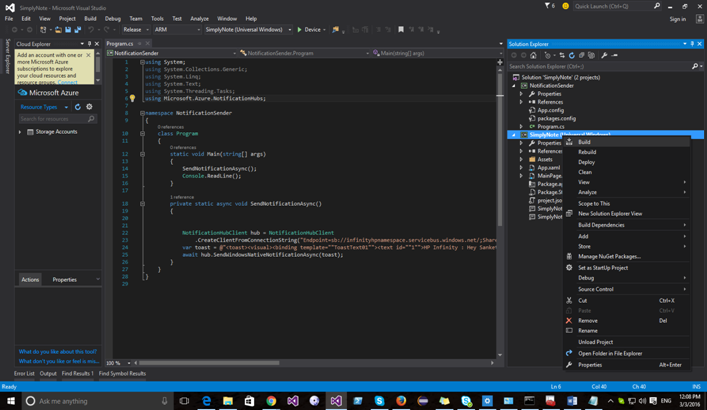This screenshot has height=410, width=707.
Task: Click the feedback smiley icon
Action: (565, 6)
